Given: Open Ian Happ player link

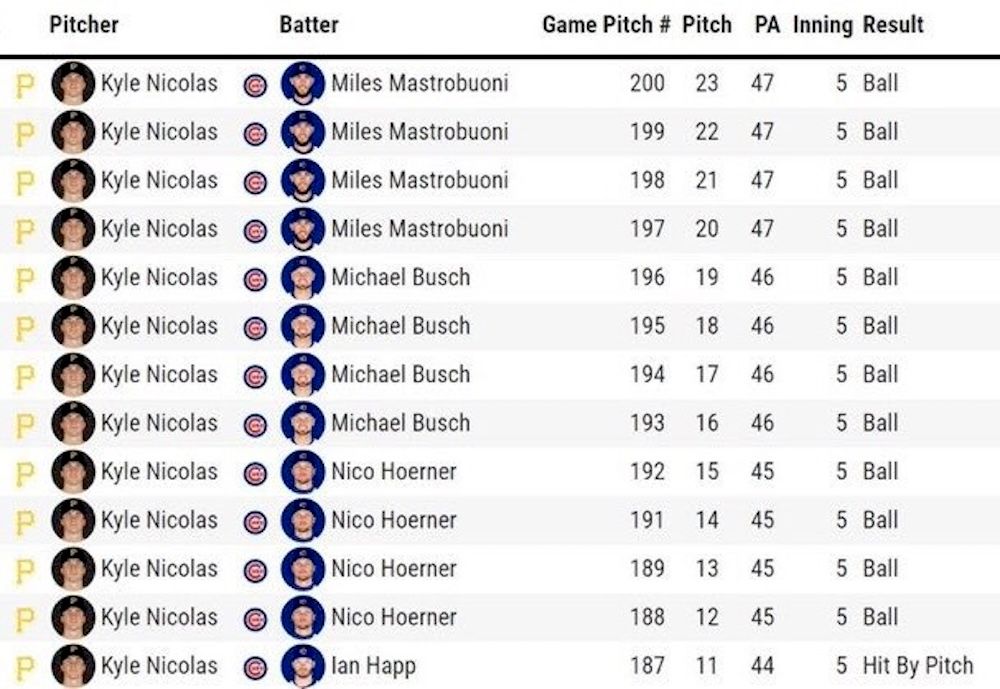Looking at the screenshot, I should [x=374, y=667].
